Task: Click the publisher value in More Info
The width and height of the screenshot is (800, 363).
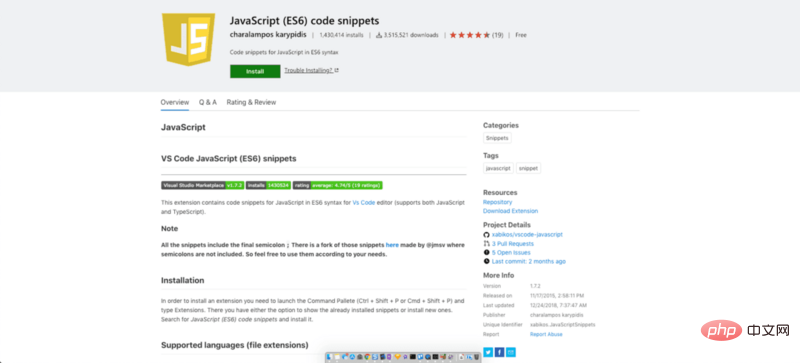Action: pyautogui.click(x=557, y=315)
